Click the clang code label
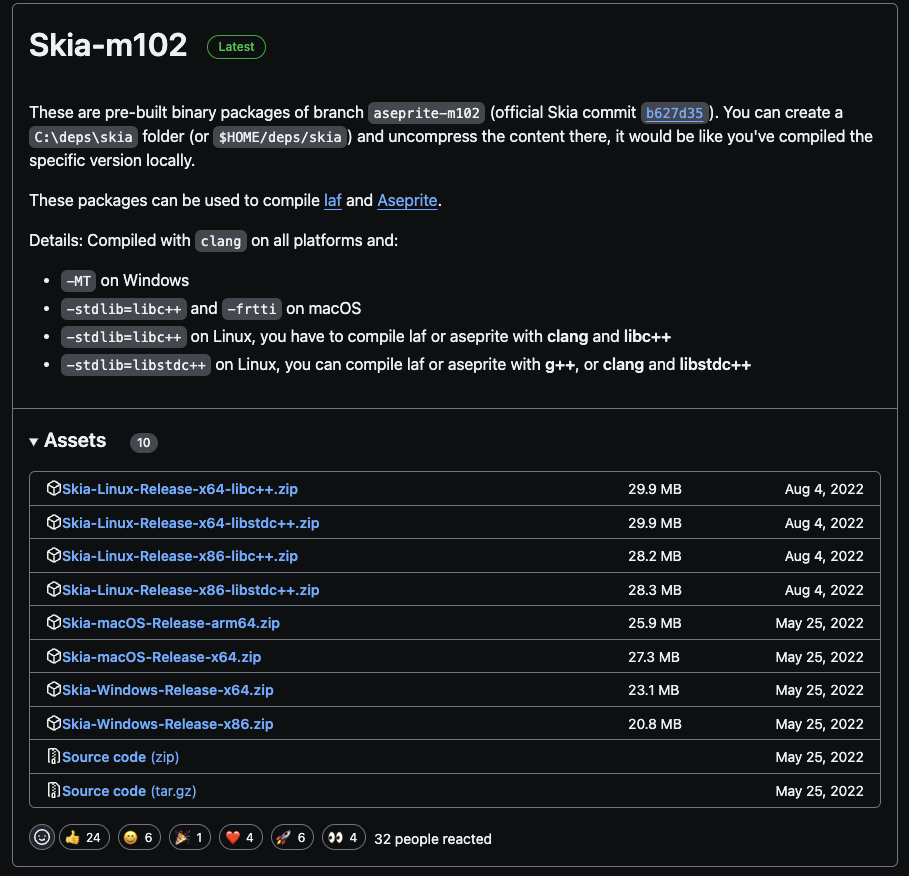 coord(221,241)
